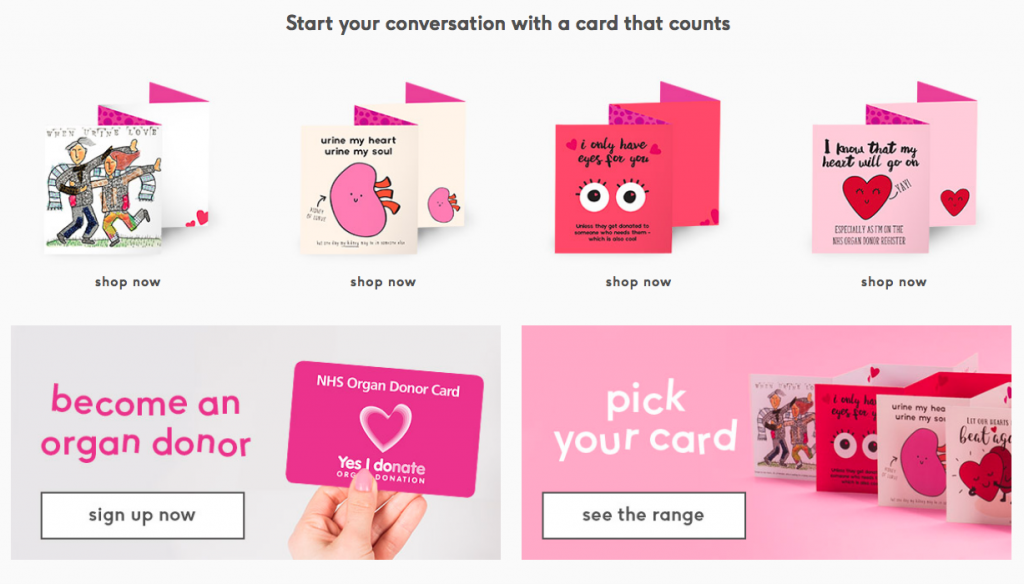Click the smiling red heart on the pink card
1024x584 pixels.
click(x=867, y=197)
